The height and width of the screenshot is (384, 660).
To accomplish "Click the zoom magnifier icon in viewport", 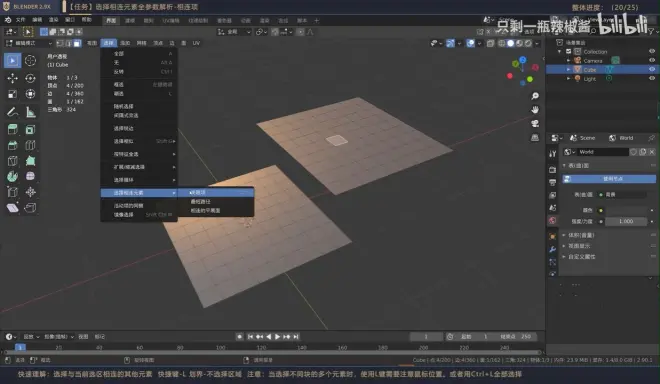I will click(x=535, y=96).
